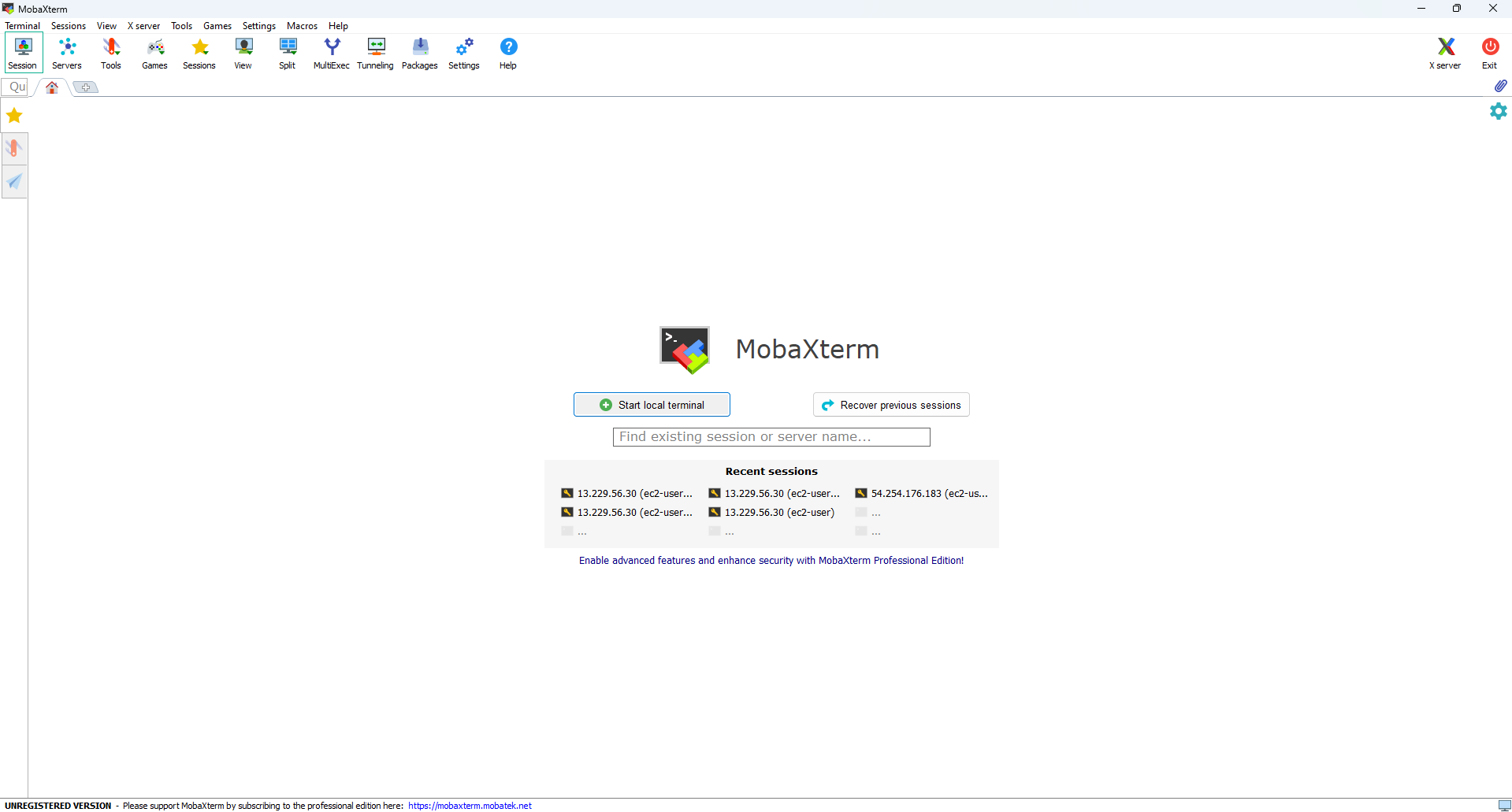The height and width of the screenshot is (812, 1512).
Task: Click the Servers toolbar icon
Action: click(x=67, y=54)
